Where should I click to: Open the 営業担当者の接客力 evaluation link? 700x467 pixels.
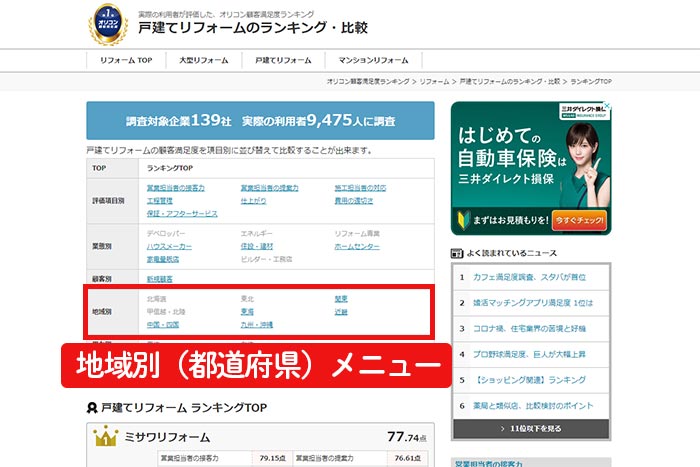(175, 188)
